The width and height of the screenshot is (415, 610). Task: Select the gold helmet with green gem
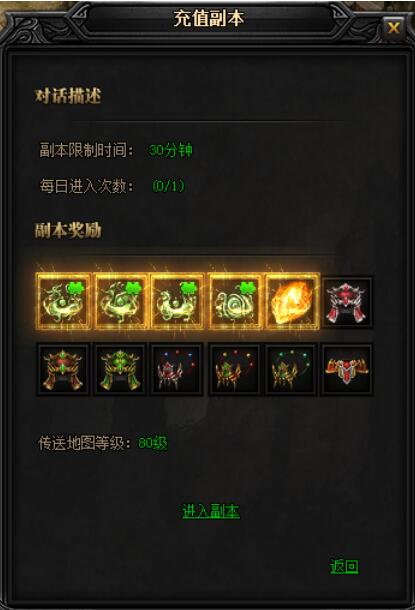pyautogui.click(x=120, y=370)
